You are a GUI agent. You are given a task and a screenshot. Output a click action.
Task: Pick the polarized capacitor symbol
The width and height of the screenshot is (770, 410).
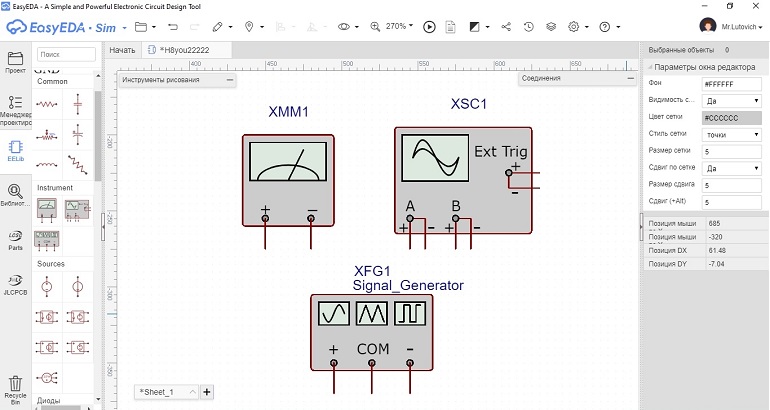click(78, 135)
